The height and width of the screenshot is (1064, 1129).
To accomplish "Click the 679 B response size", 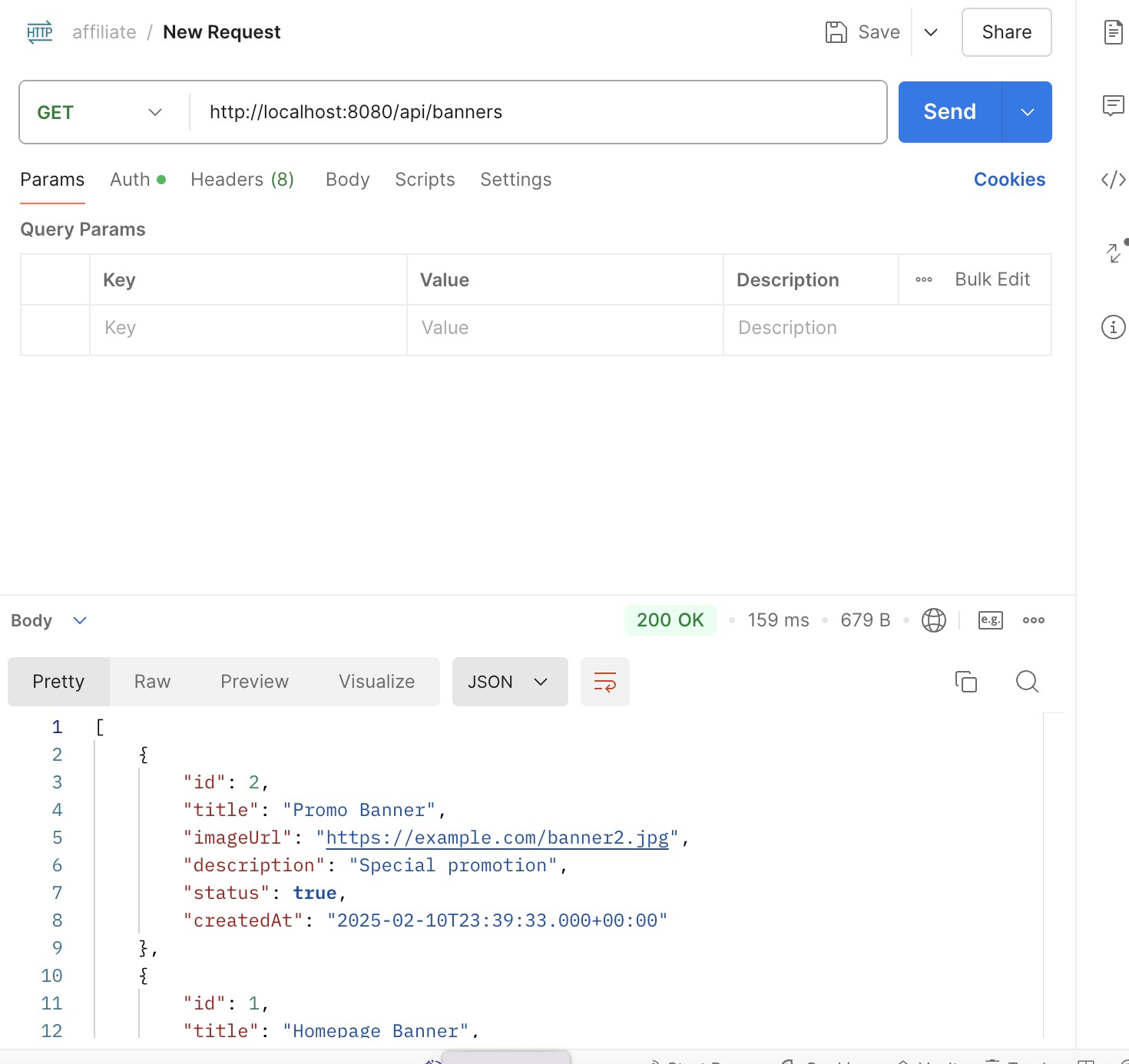I will [x=865, y=620].
